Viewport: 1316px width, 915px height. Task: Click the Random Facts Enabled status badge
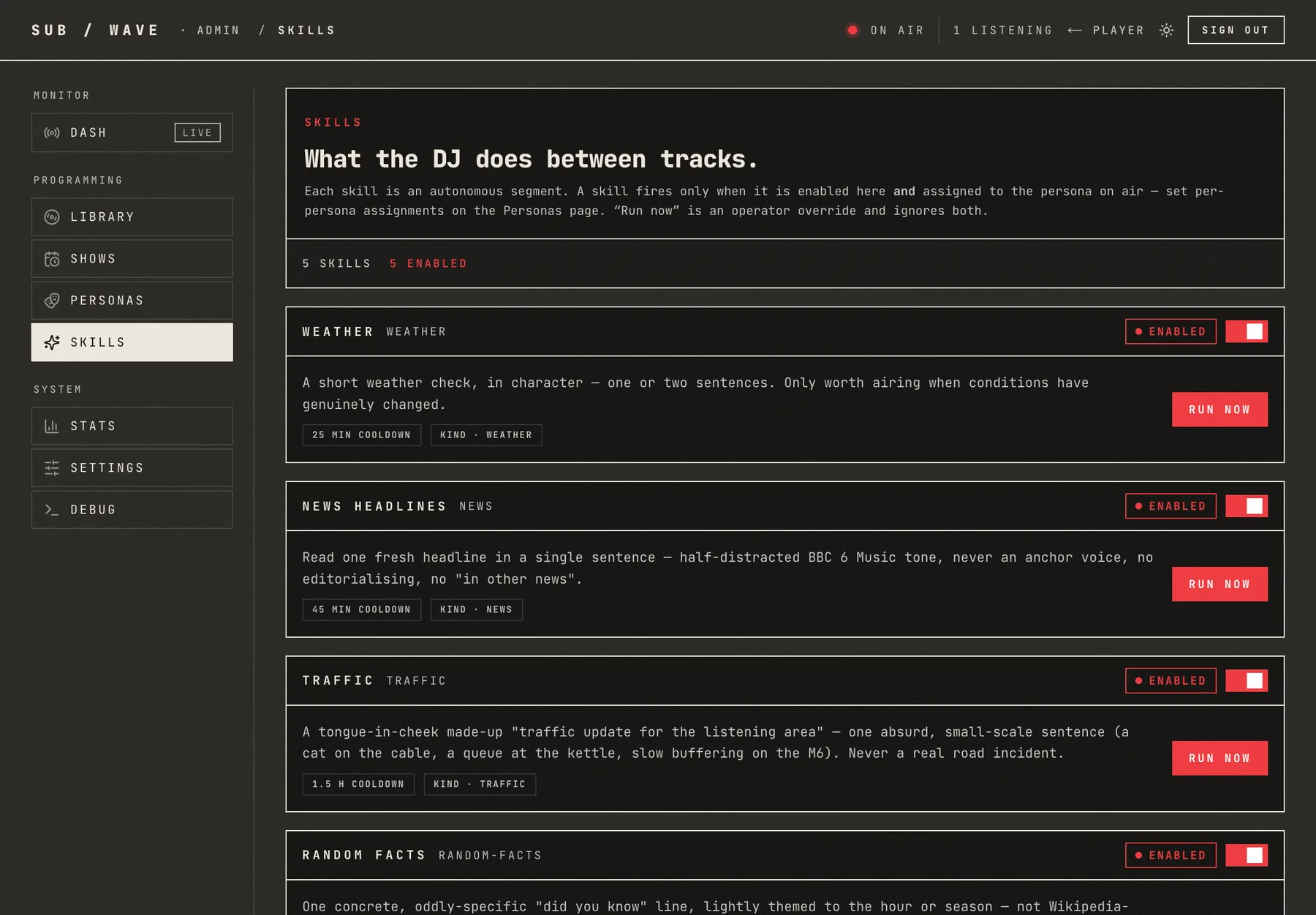1171,855
